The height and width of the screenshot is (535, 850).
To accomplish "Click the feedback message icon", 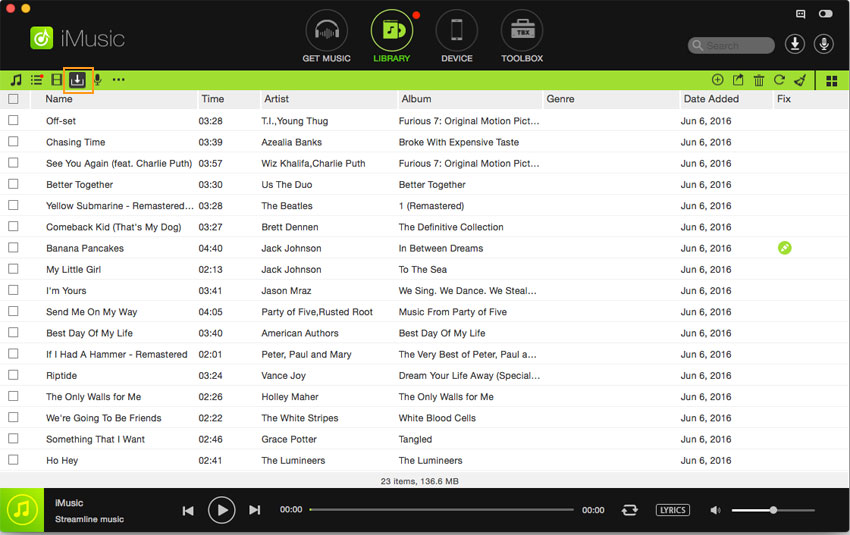I will click(x=801, y=14).
